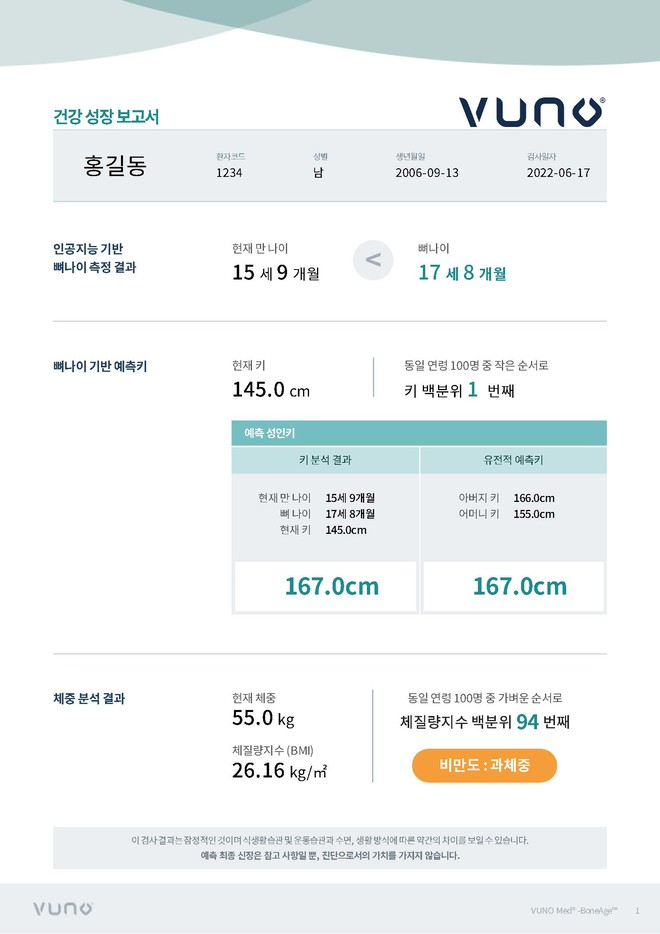
Task: Click the patient name 홍길동
Action: point(115,167)
